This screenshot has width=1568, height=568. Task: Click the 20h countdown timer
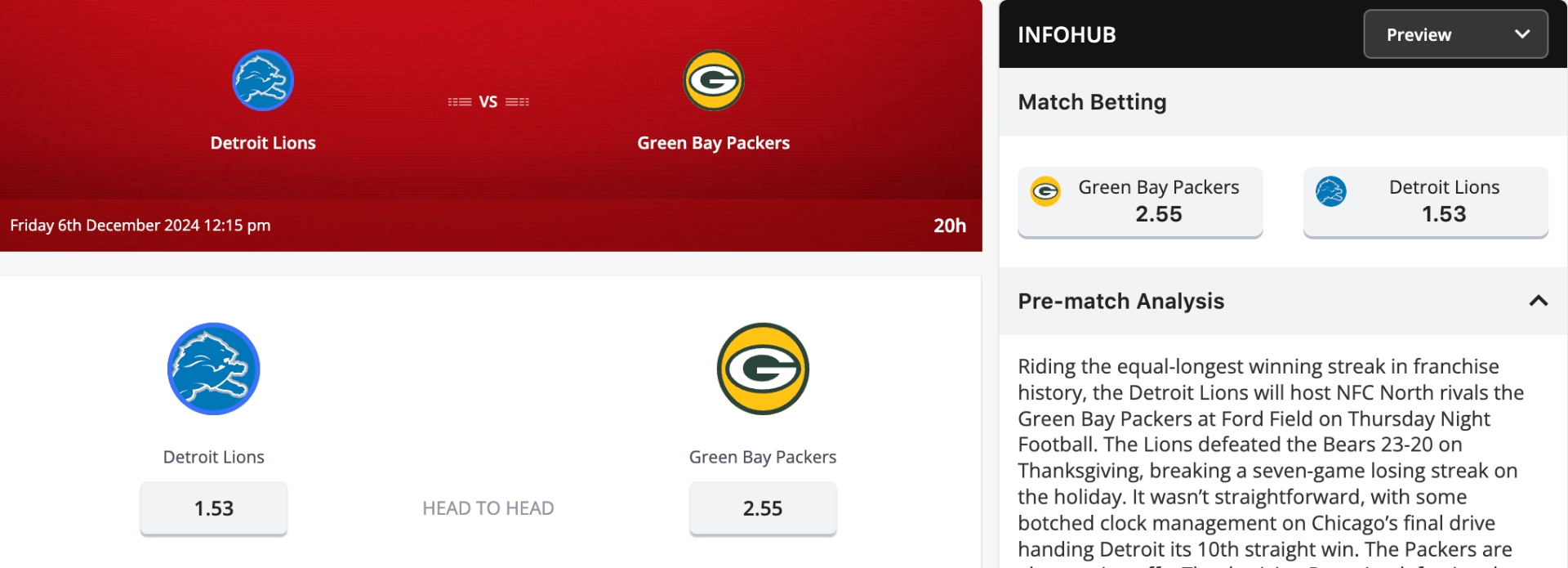point(950,226)
